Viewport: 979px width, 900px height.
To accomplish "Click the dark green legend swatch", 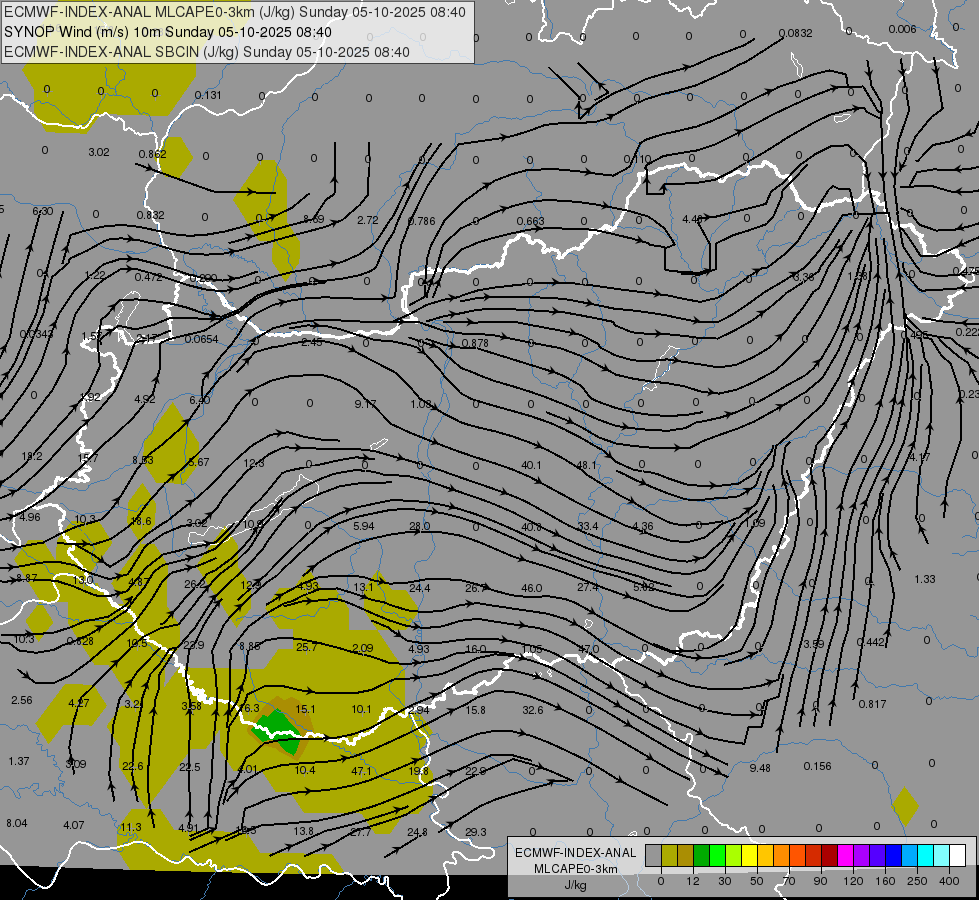I will pyautogui.click(x=702, y=856).
